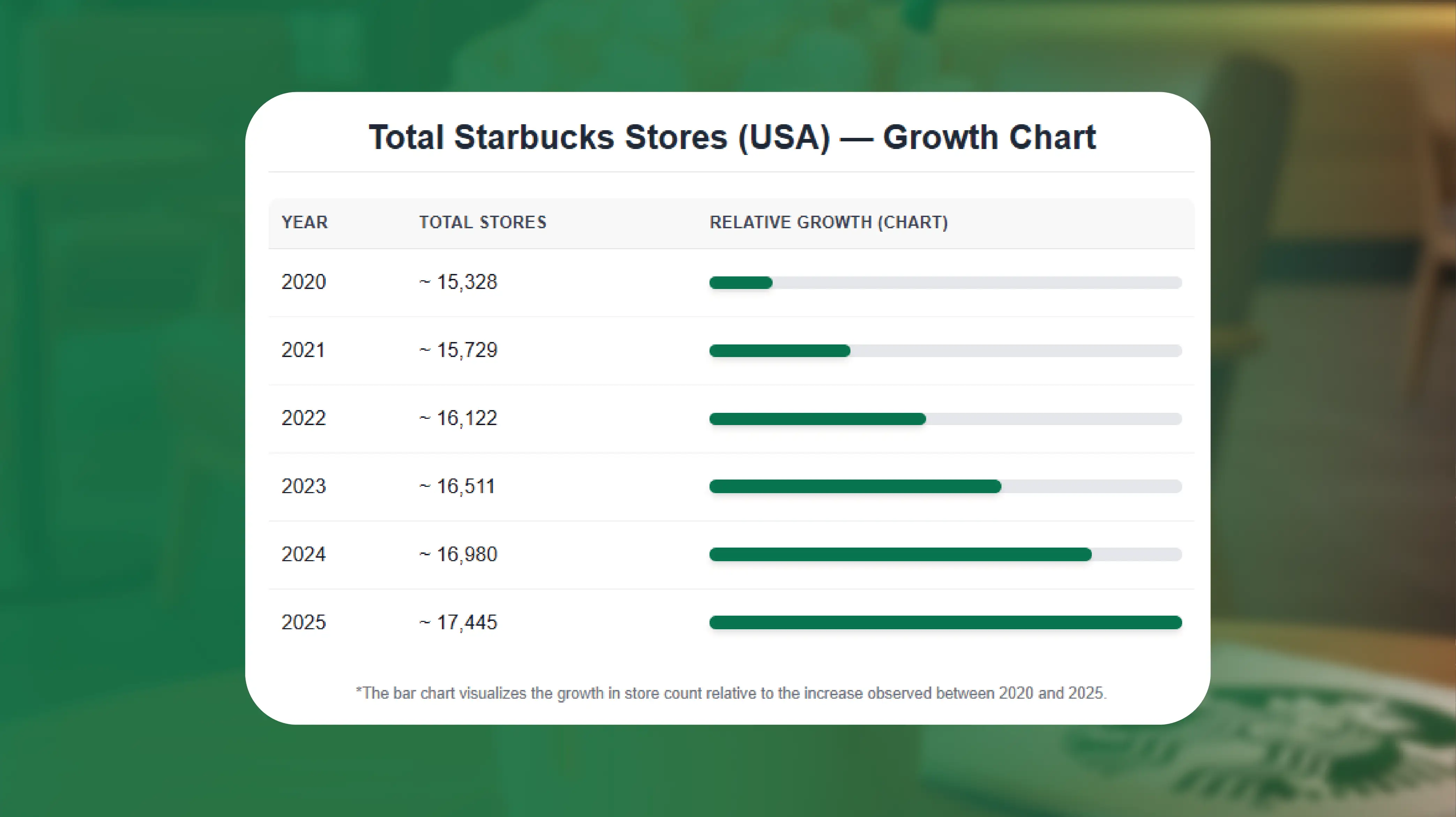
Task: Click the full 2025 growth bar
Action: (x=945, y=623)
